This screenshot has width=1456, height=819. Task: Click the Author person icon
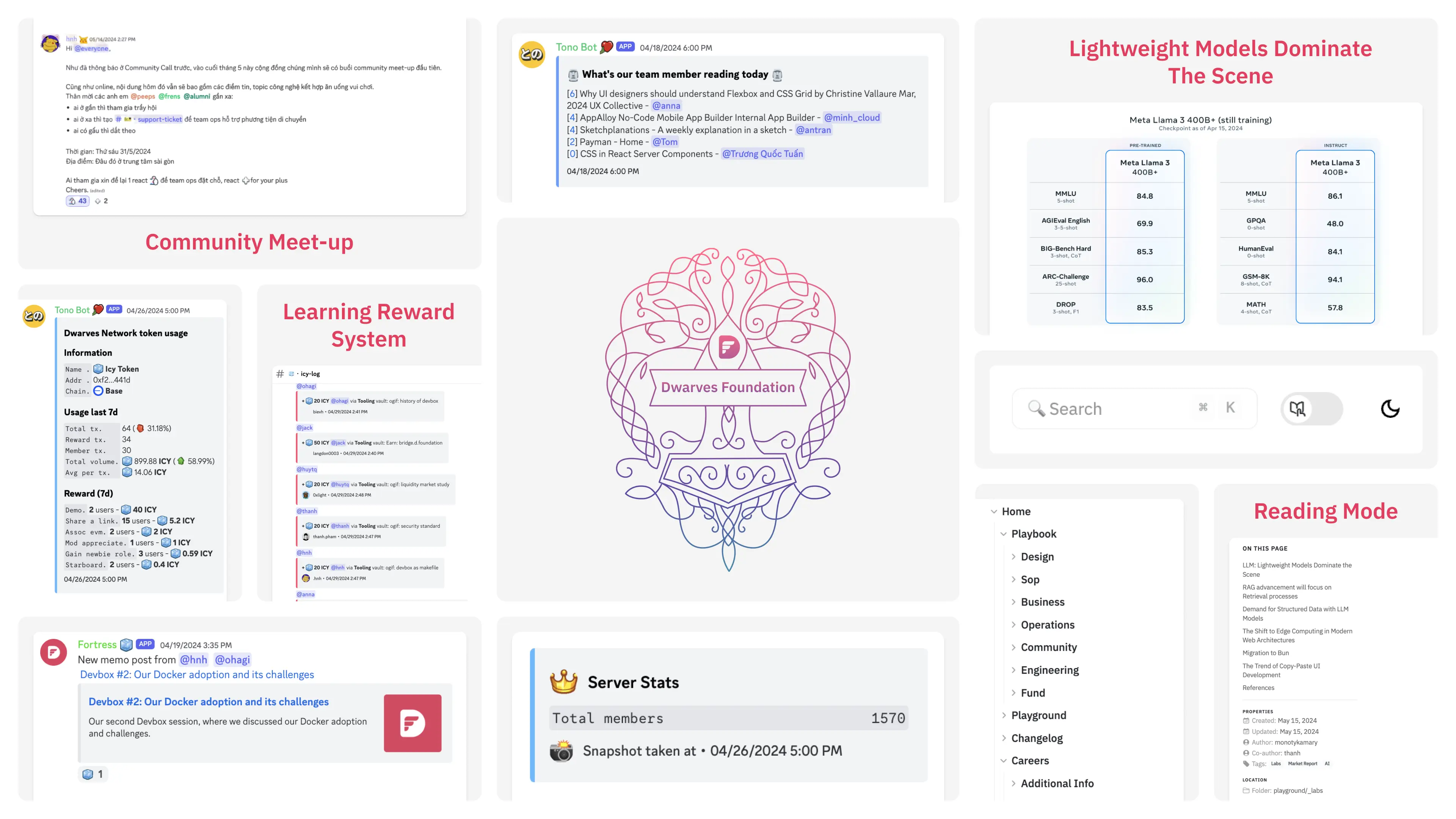1246,742
